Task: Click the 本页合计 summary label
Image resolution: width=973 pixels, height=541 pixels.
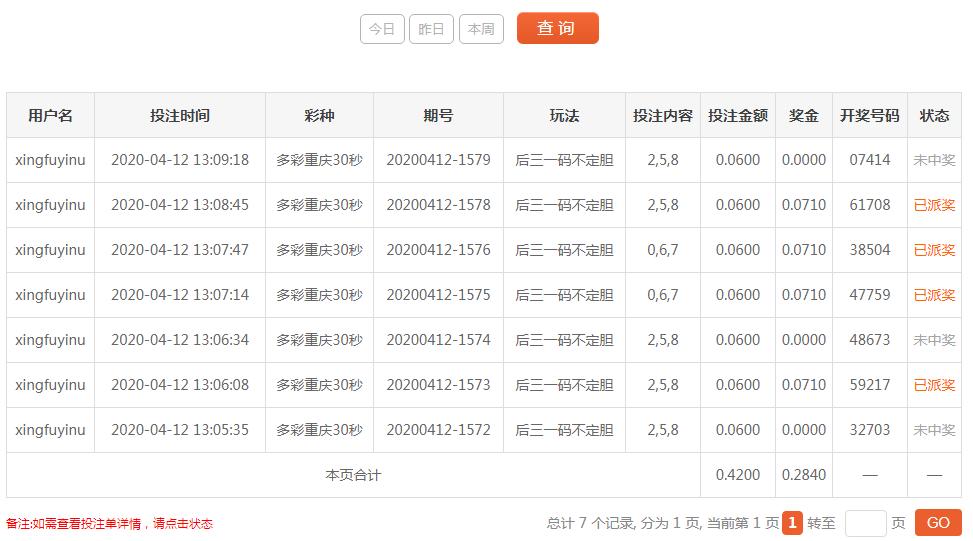Action: click(x=353, y=475)
